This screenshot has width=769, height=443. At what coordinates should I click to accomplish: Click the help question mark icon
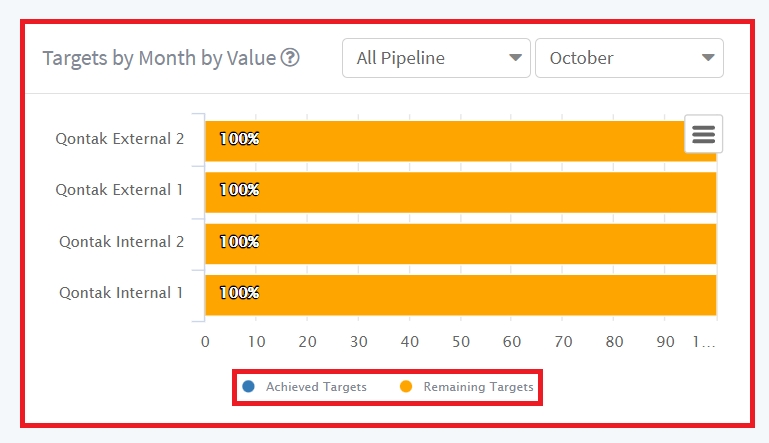click(290, 58)
